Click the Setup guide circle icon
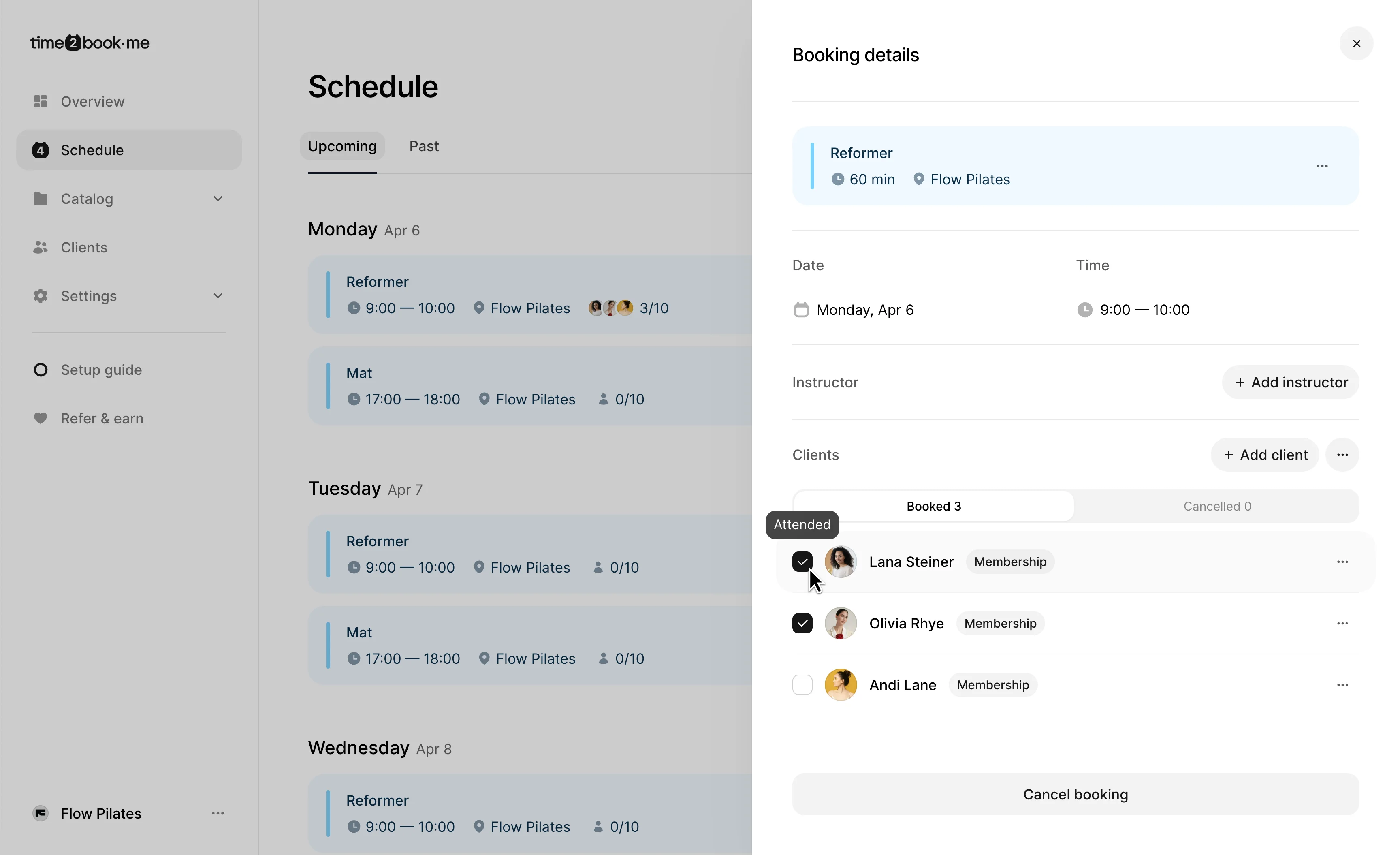 pos(41,370)
